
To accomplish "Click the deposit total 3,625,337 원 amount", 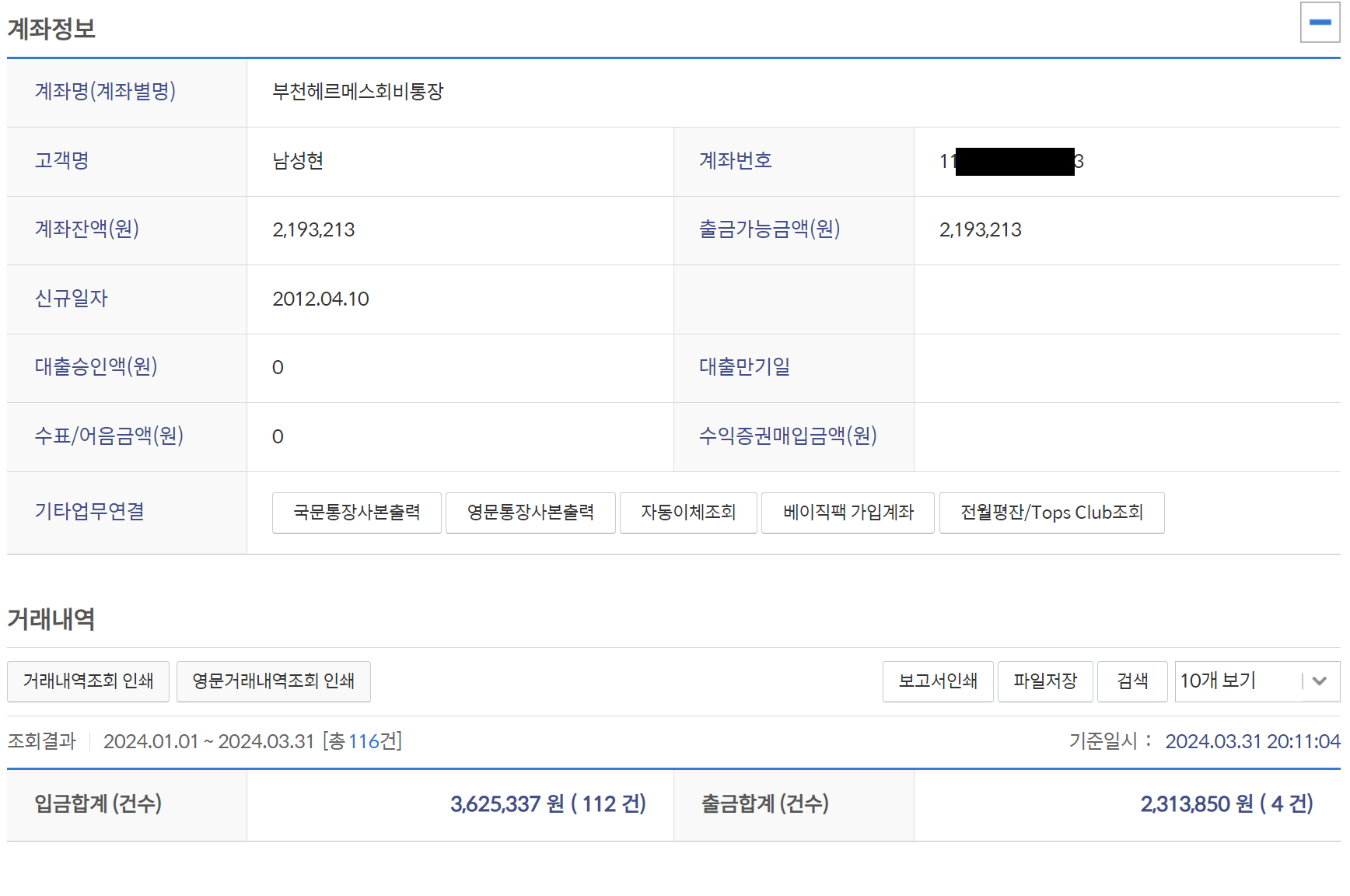I will point(505,805).
